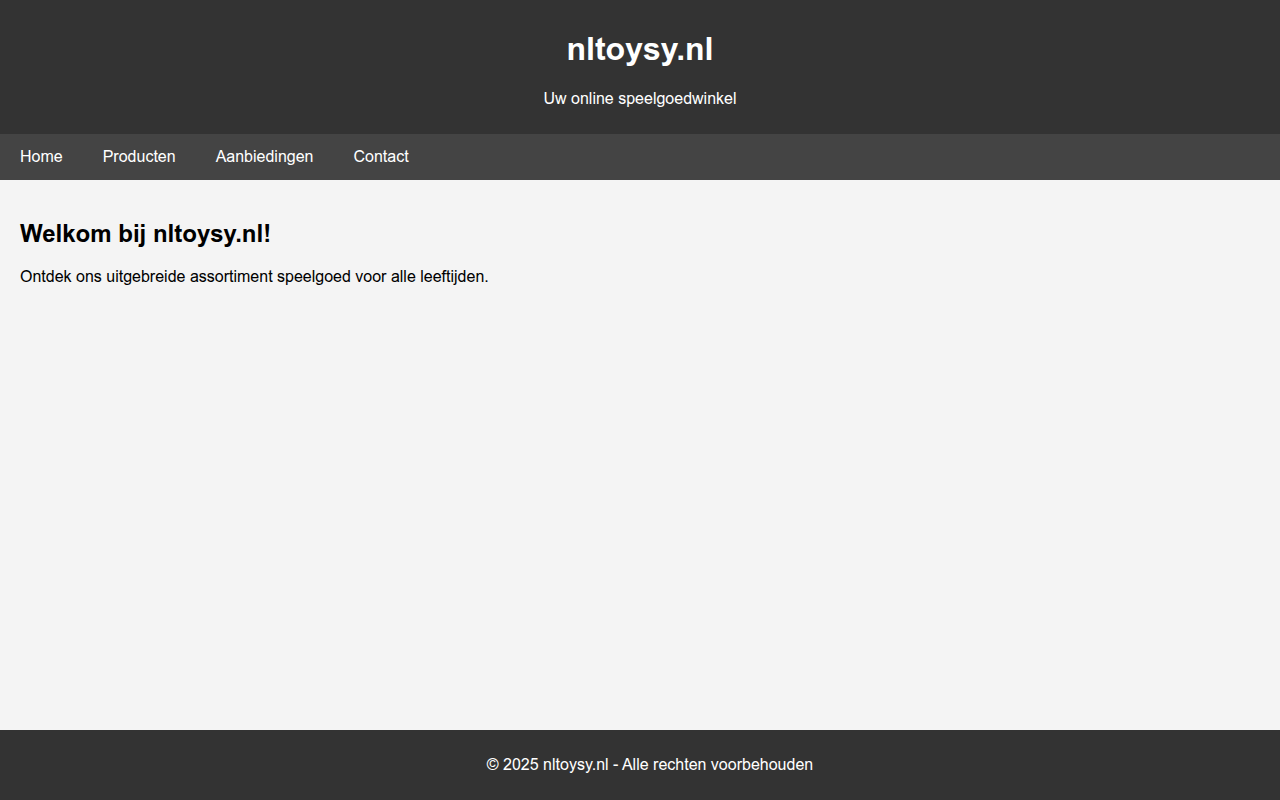Click the nltoysy.nl site title
The width and height of the screenshot is (1280, 800).
pyautogui.click(x=640, y=49)
